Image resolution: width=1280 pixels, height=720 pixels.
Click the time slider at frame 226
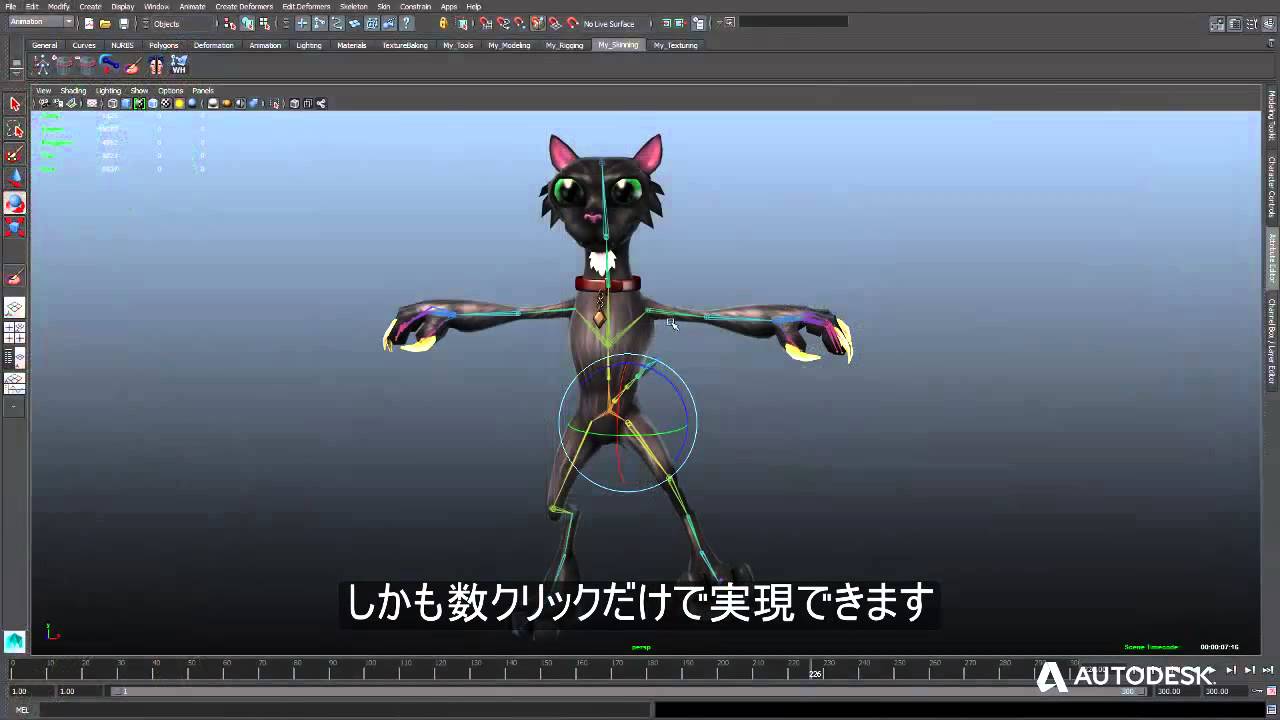click(815, 670)
